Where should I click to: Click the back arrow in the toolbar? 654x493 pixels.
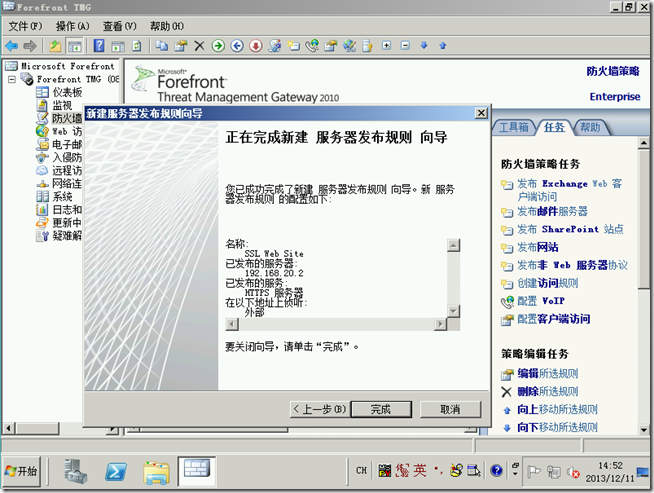[x=11, y=46]
